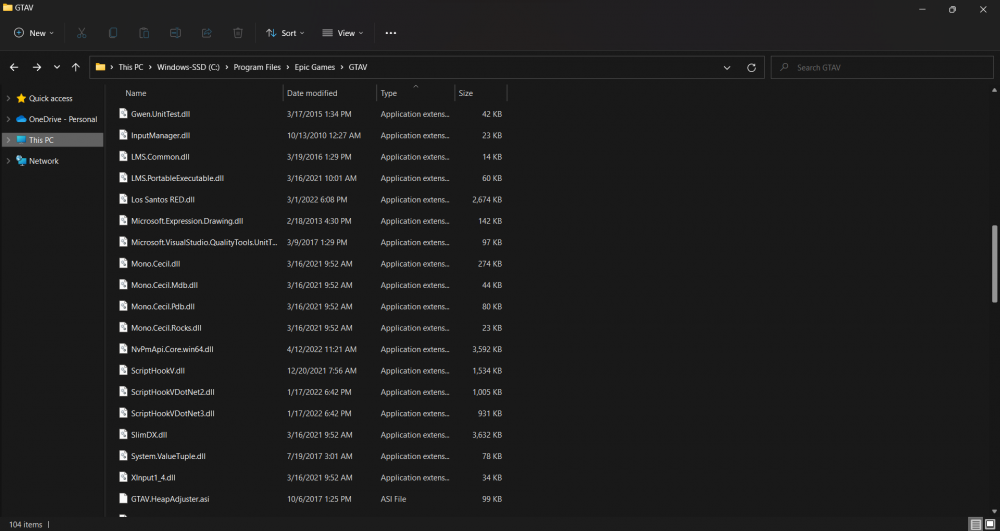
Task: Click the Copy icon in toolbar
Action: click(113, 33)
